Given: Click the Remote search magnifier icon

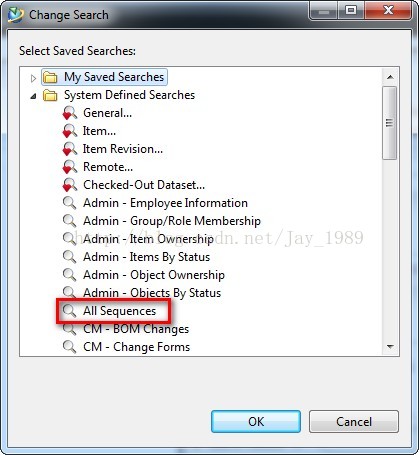Looking at the screenshot, I should point(70,167).
